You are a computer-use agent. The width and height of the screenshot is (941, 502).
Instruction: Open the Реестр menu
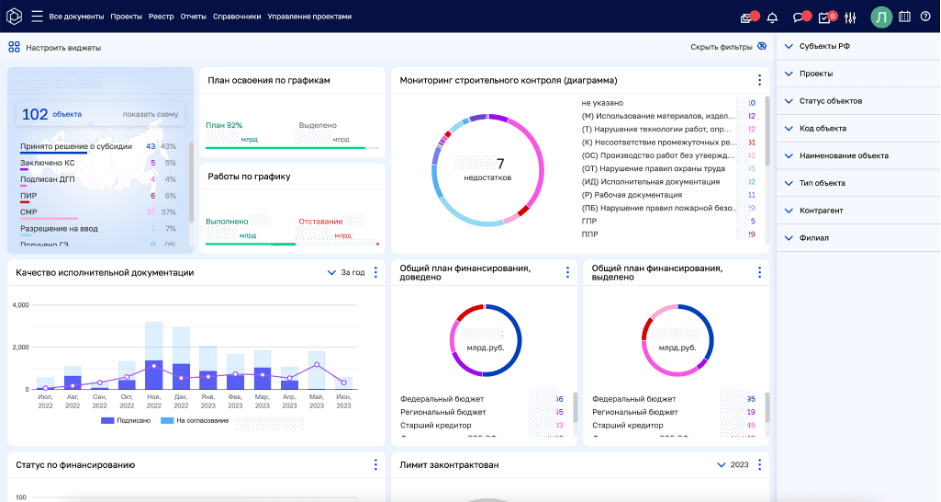[161, 17]
